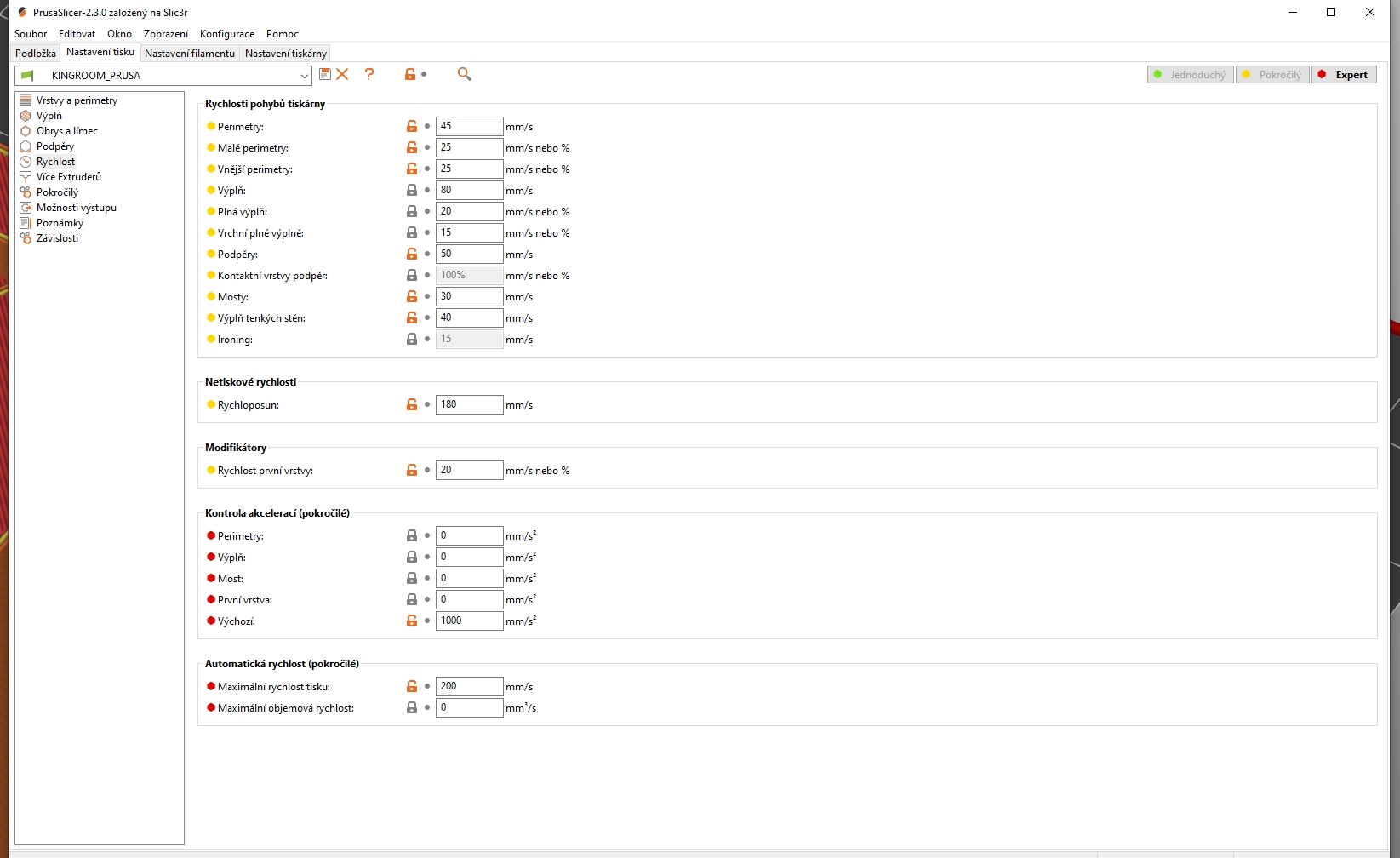The width and height of the screenshot is (1400, 858).
Task: Go to the Podložka tab
Action: (x=36, y=53)
